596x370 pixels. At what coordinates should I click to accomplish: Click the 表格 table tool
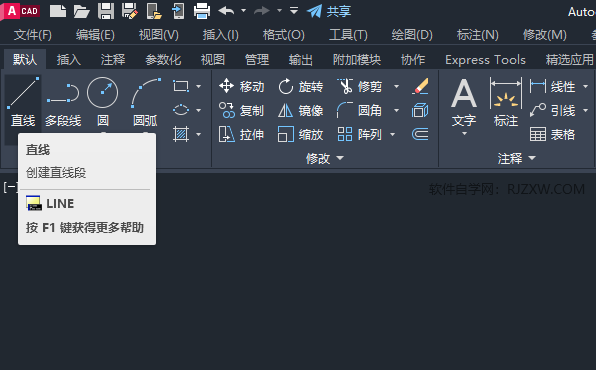[x=552, y=135]
